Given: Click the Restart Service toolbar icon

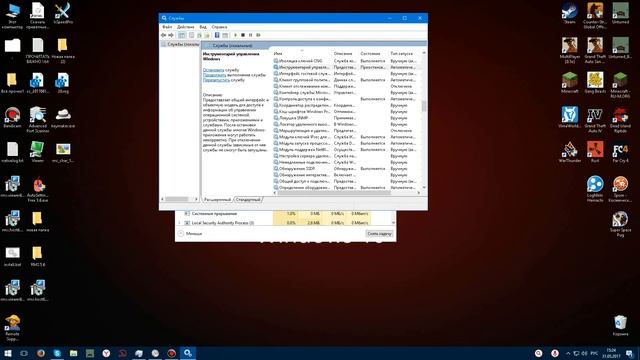Looking at the screenshot, I should [258, 35].
